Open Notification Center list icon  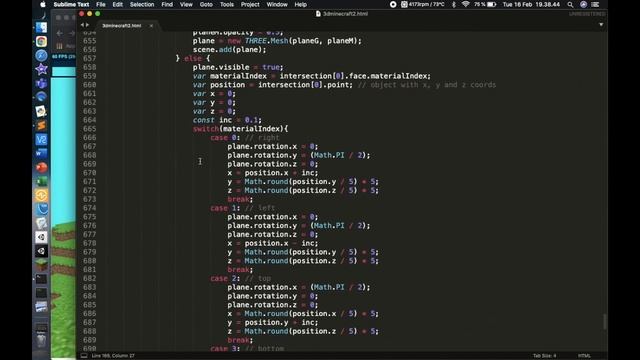(596, 4)
